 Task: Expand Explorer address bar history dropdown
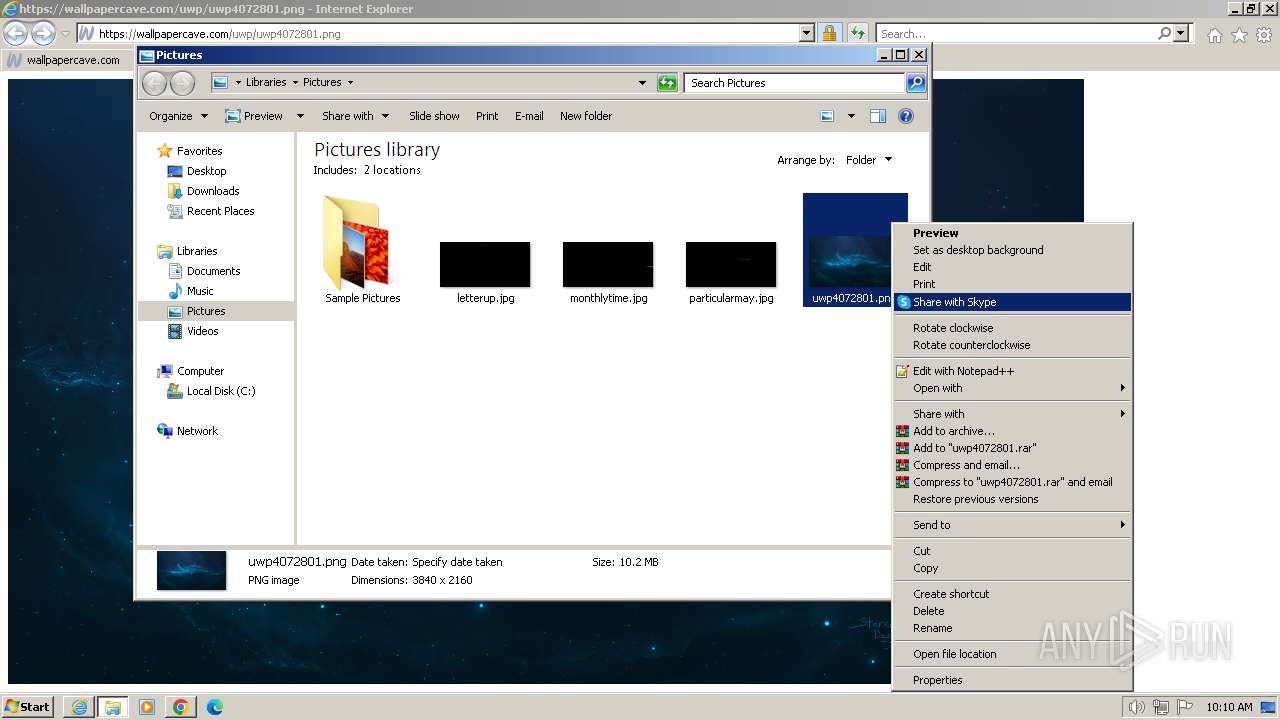click(x=642, y=83)
